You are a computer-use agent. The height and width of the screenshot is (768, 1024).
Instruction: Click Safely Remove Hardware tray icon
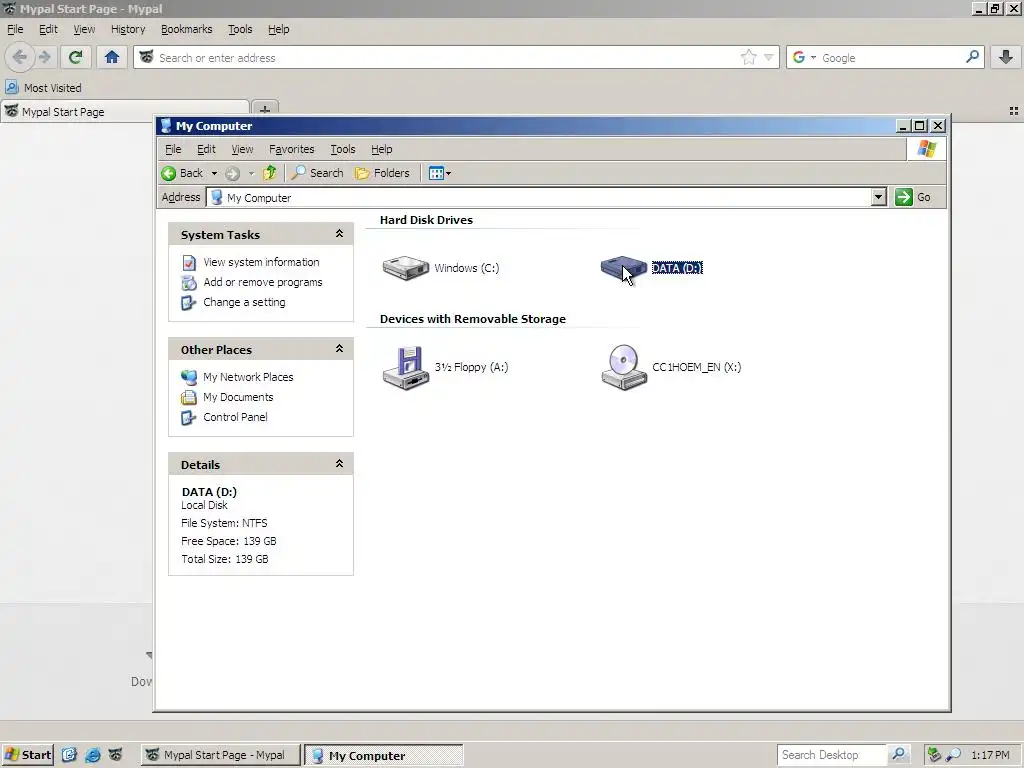point(934,755)
